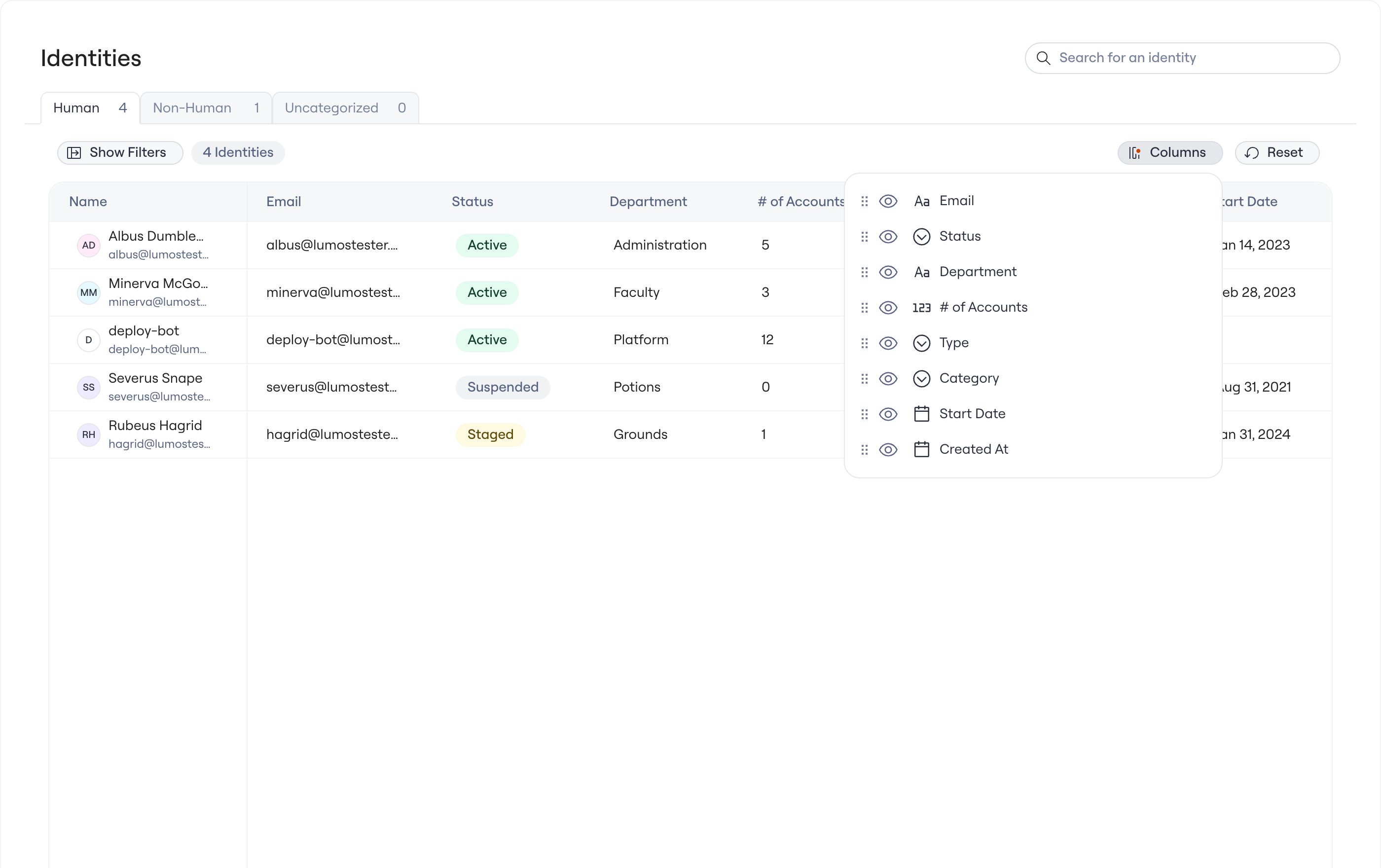The height and width of the screenshot is (868, 1381).
Task: Switch to the Human tab
Action: [90, 108]
